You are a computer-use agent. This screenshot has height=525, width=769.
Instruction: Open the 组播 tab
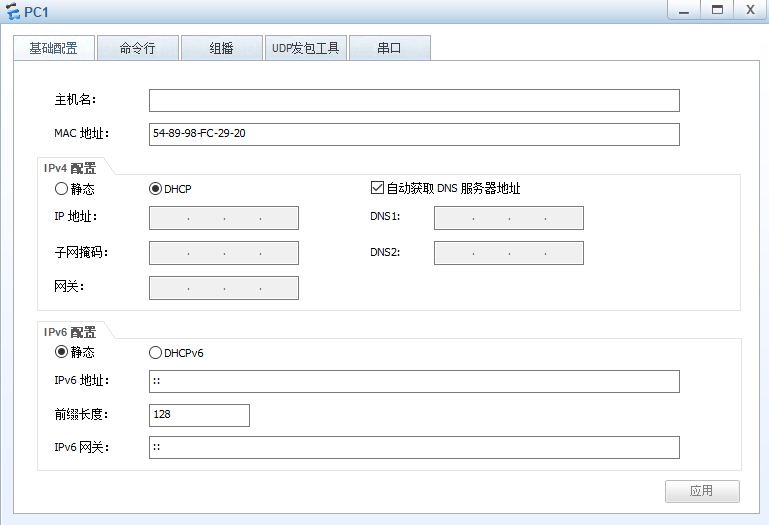point(222,48)
